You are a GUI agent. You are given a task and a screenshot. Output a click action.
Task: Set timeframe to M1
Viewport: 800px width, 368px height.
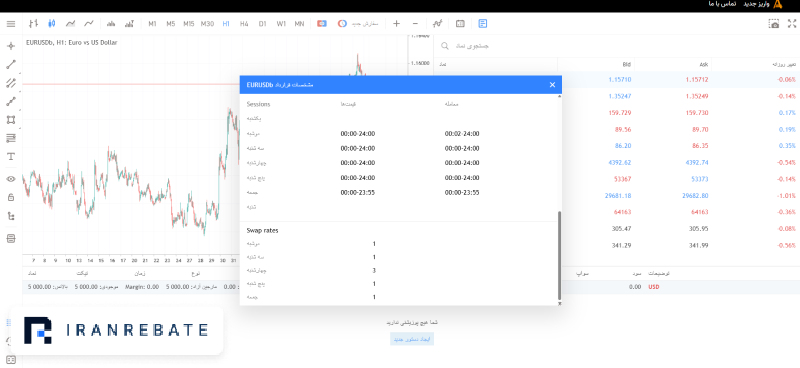click(x=152, y=23)
